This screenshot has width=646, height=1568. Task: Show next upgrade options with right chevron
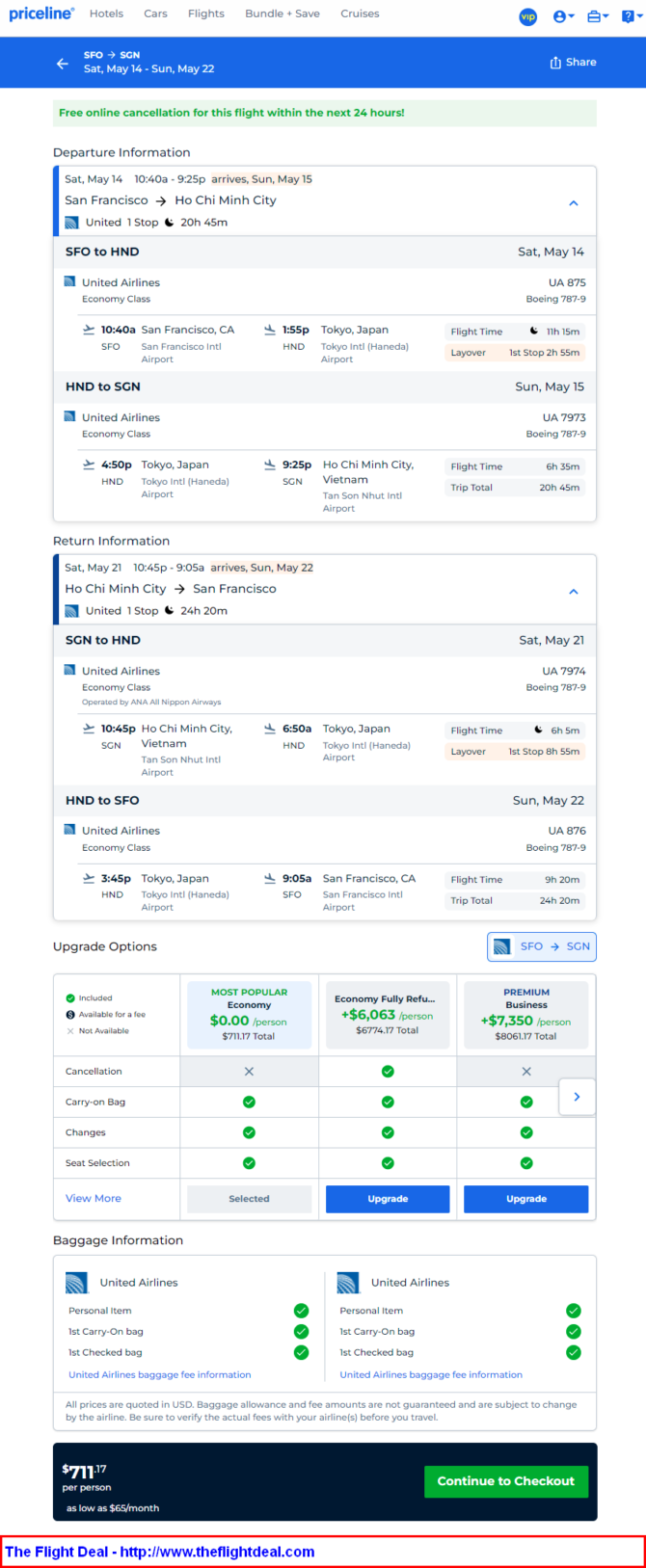[x=578, y=1097]
